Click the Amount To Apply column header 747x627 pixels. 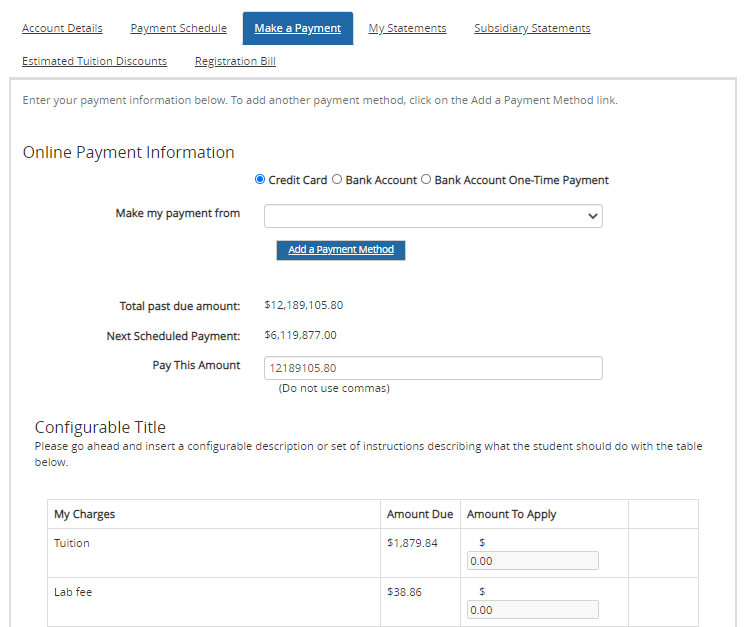click(511, 514)
